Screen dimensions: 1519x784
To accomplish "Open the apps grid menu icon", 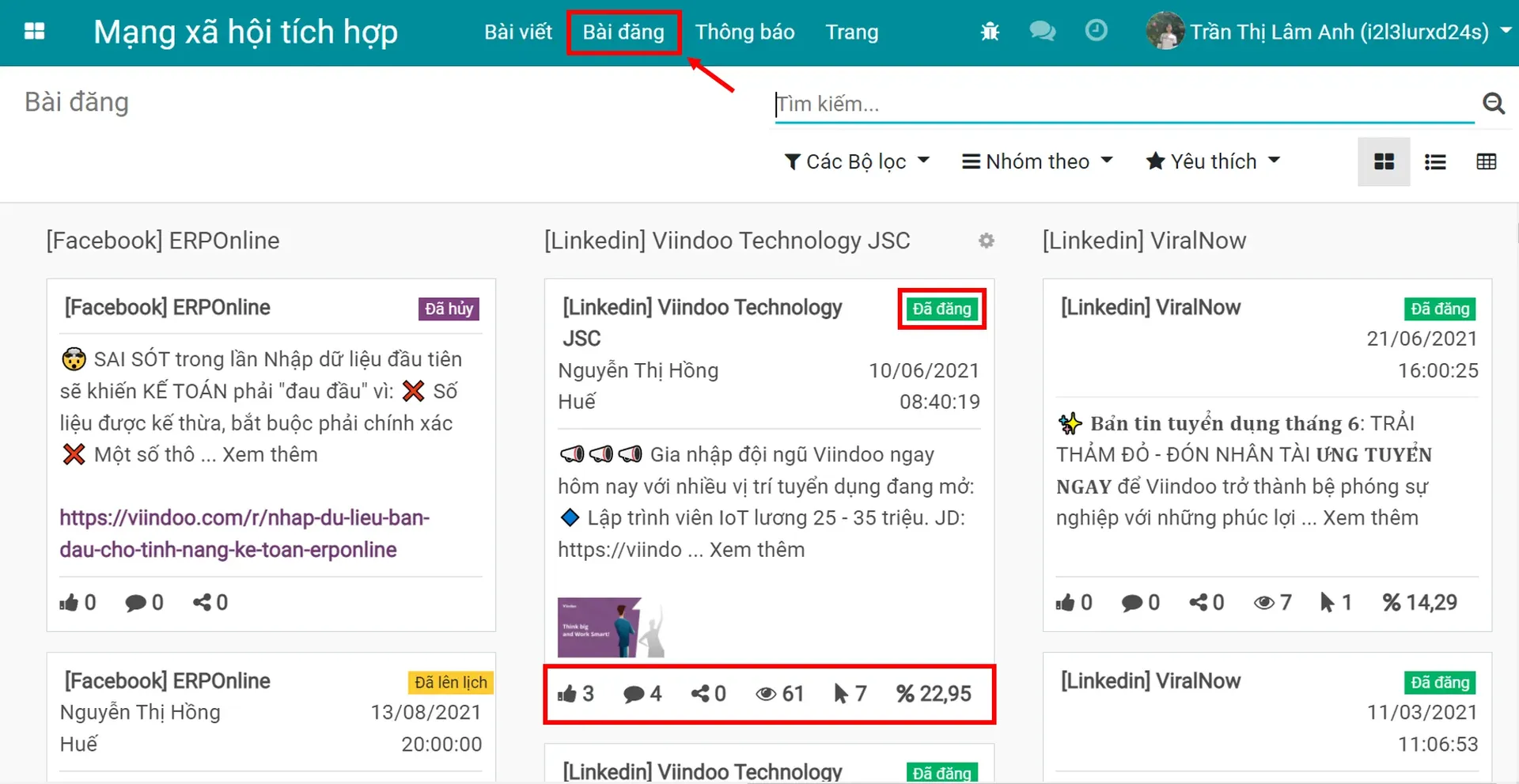I will tap(35, 32).
